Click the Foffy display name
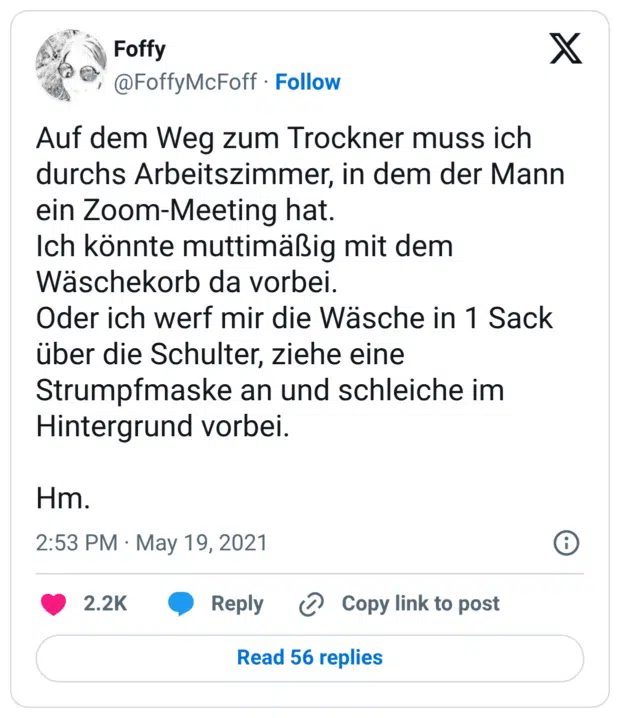Screen dimensions: 620x718 pyautogui.click(x=140, y=48)
